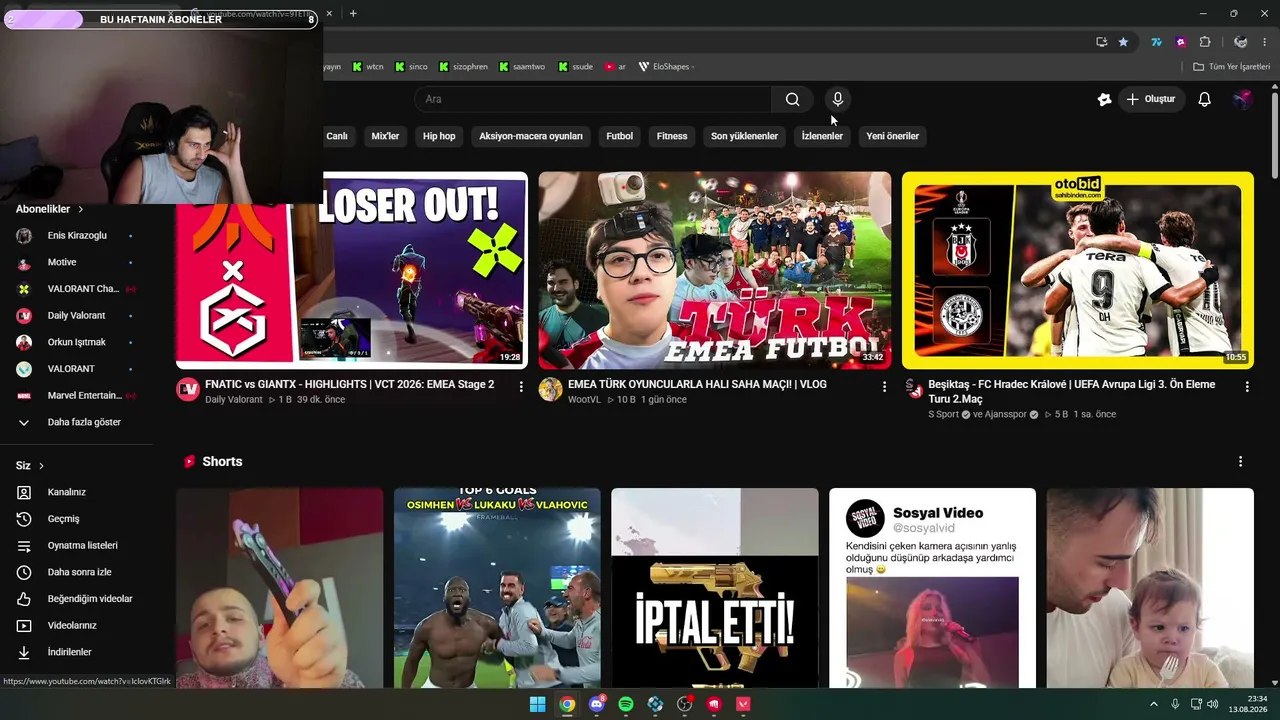Viewport: 1280px width, 720px height.
Task: Open the system volume control
Action: click(1213, 704)
